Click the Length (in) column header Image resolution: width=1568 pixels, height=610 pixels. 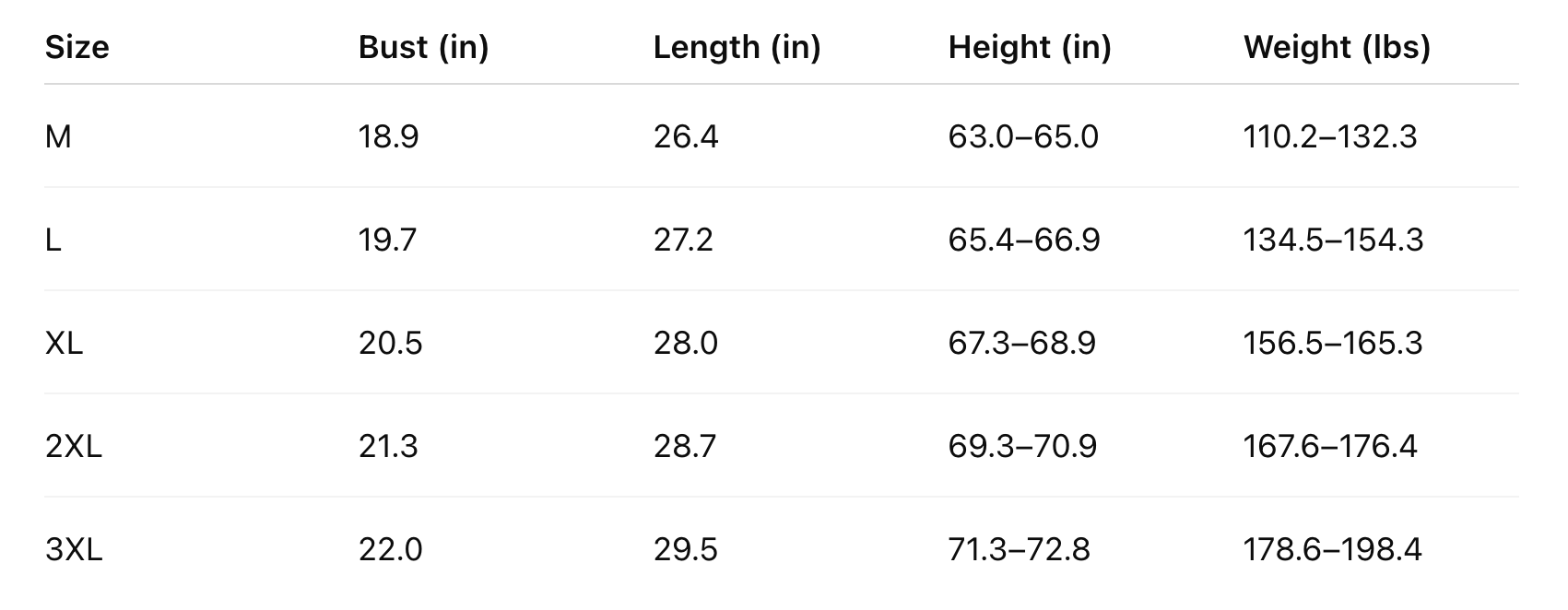pos(737,47)
